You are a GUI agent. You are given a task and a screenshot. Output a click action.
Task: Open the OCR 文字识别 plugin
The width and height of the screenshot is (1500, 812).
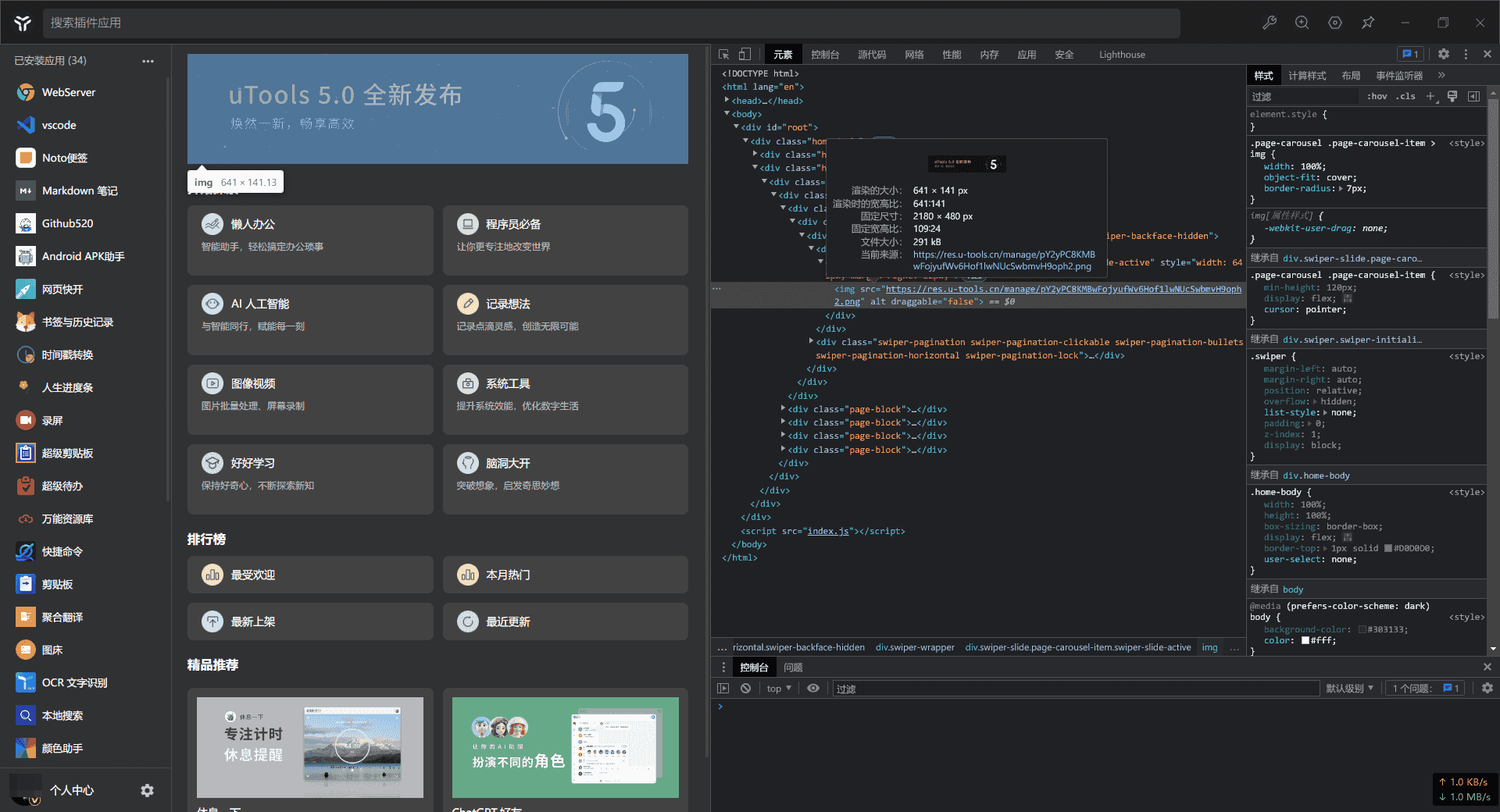point(85,682)
